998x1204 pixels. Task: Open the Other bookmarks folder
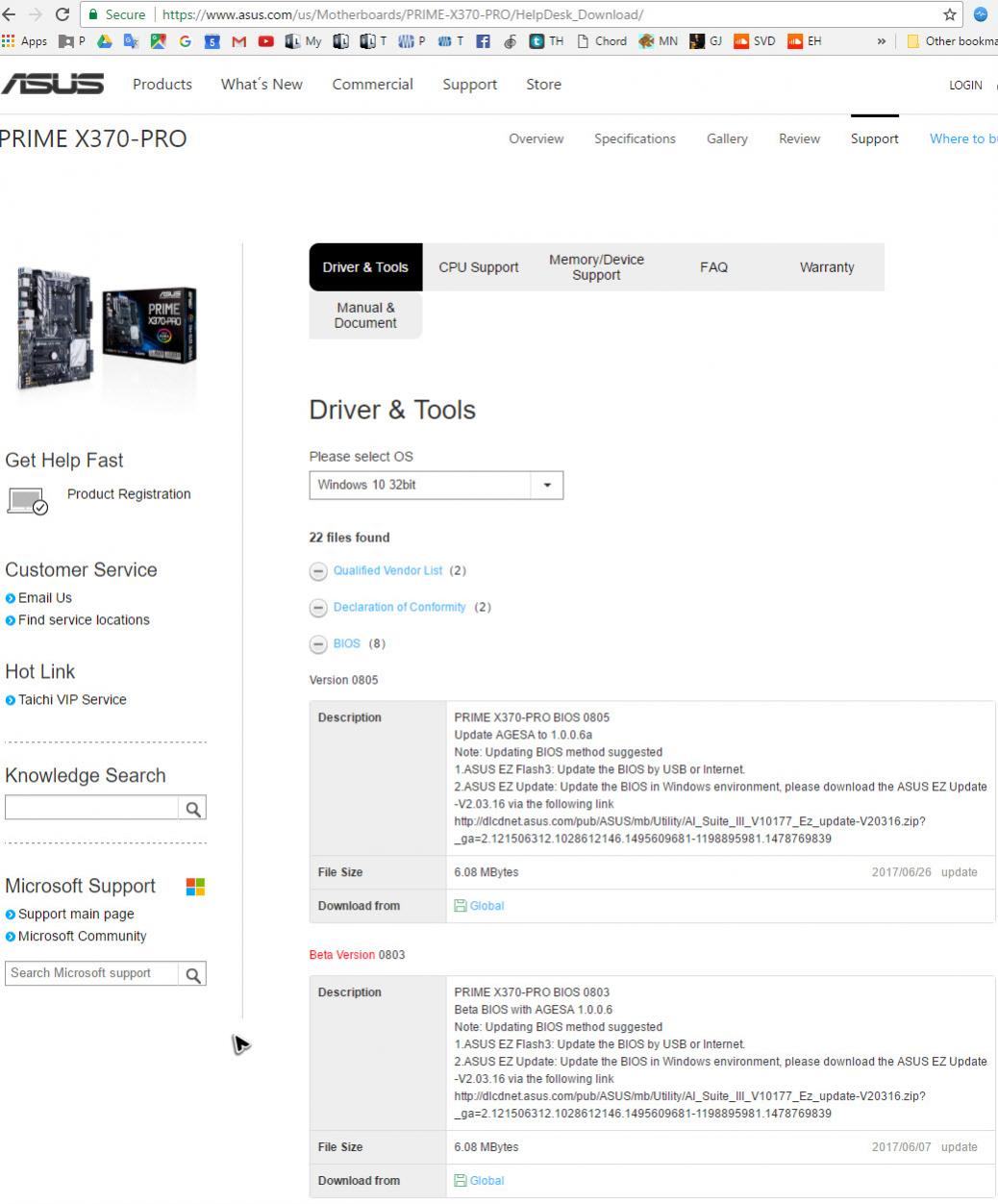tap(952, 41)
